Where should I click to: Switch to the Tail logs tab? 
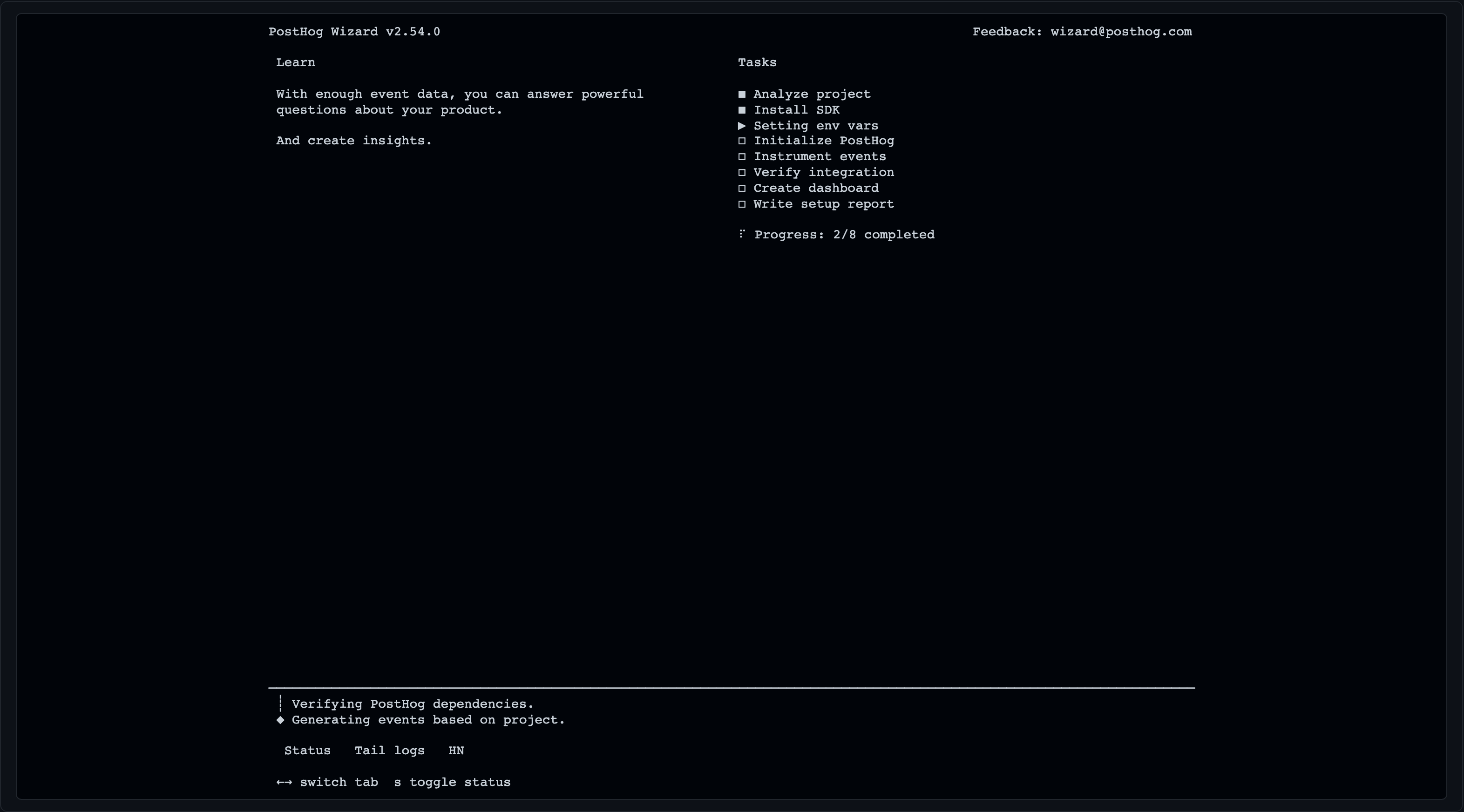390,751
